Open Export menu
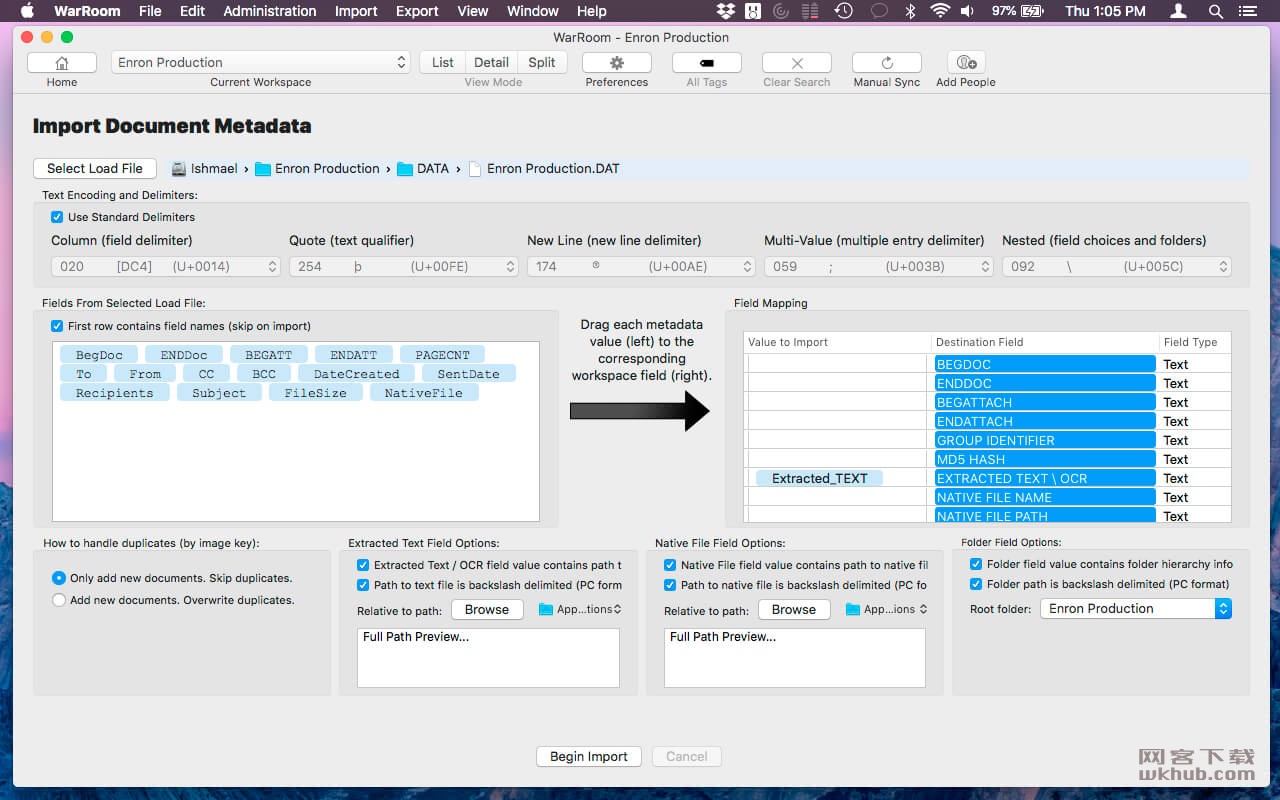Screen dimensions: 1280x800 (417, 11)
